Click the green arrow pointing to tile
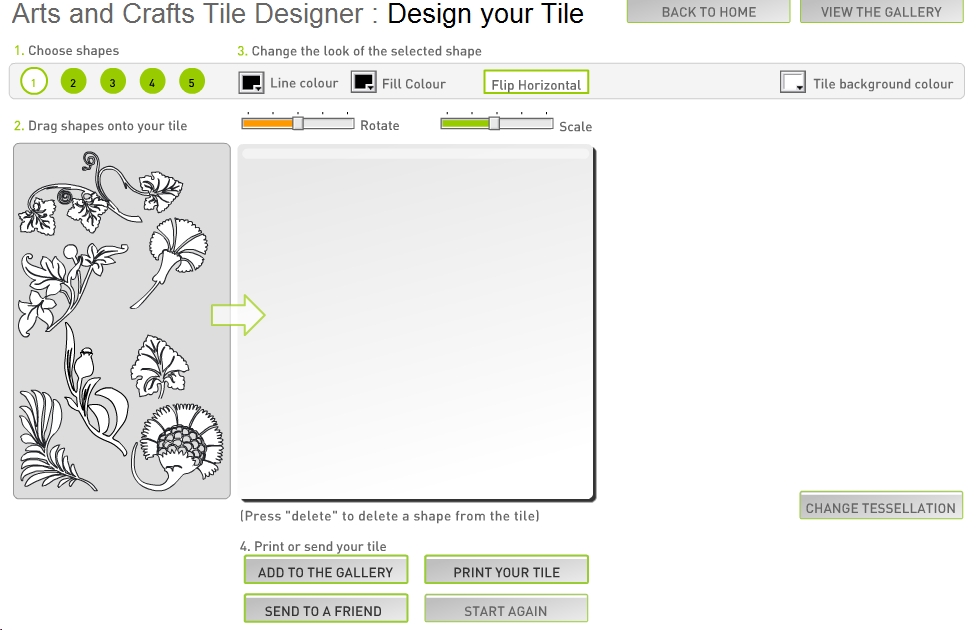 238,316
